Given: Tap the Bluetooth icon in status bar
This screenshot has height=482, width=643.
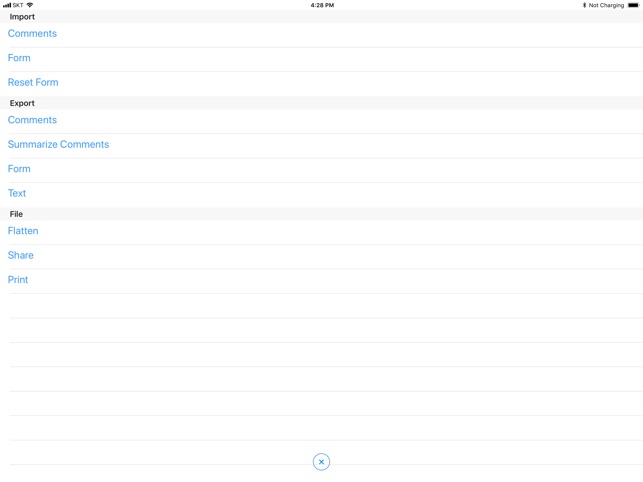Looking at the screenshot, I should pos(584,5).
